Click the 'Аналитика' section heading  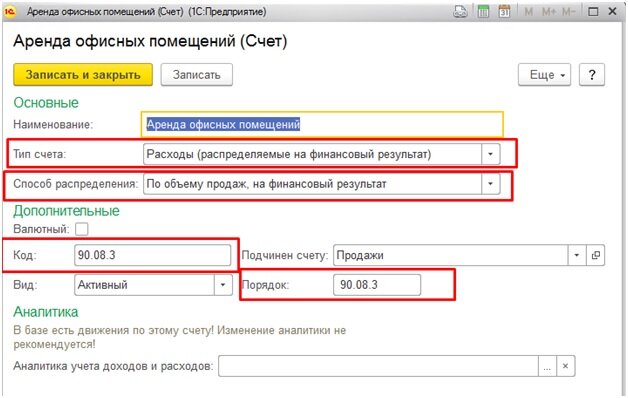tap(46, 312)
